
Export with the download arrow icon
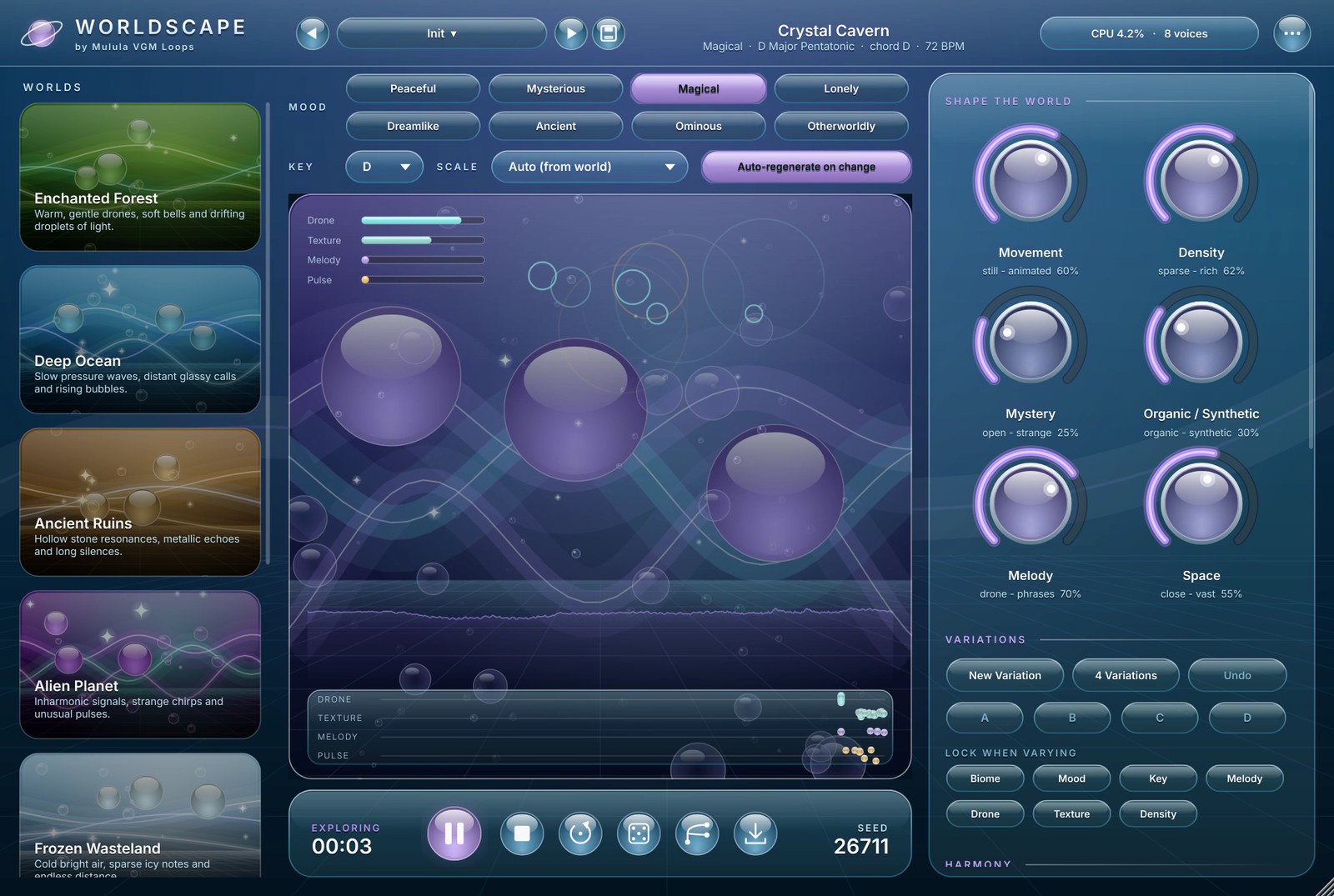[755, 833]
